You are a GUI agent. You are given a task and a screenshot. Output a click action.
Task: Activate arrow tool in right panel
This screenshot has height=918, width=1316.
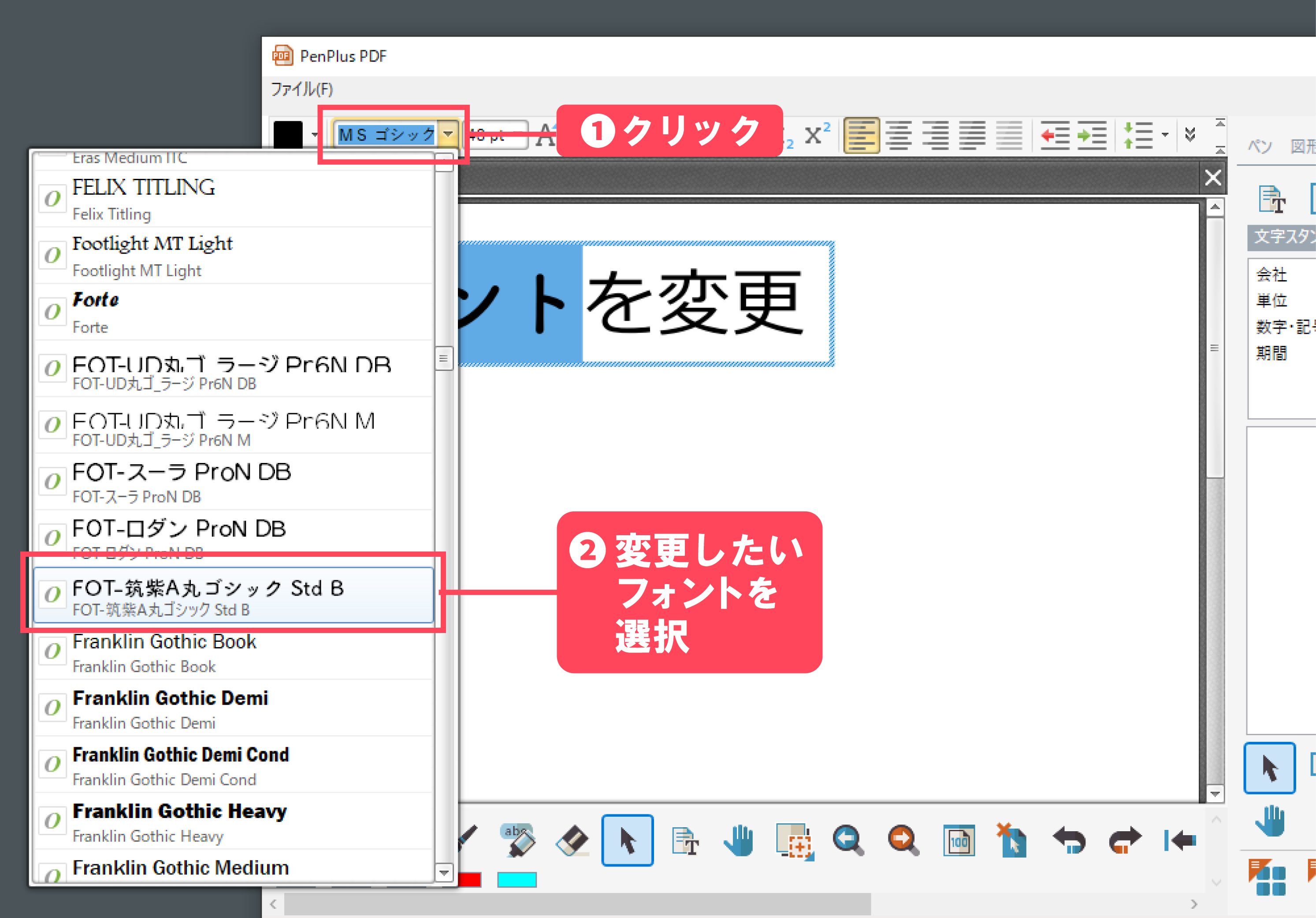[x=1270, y=768]
